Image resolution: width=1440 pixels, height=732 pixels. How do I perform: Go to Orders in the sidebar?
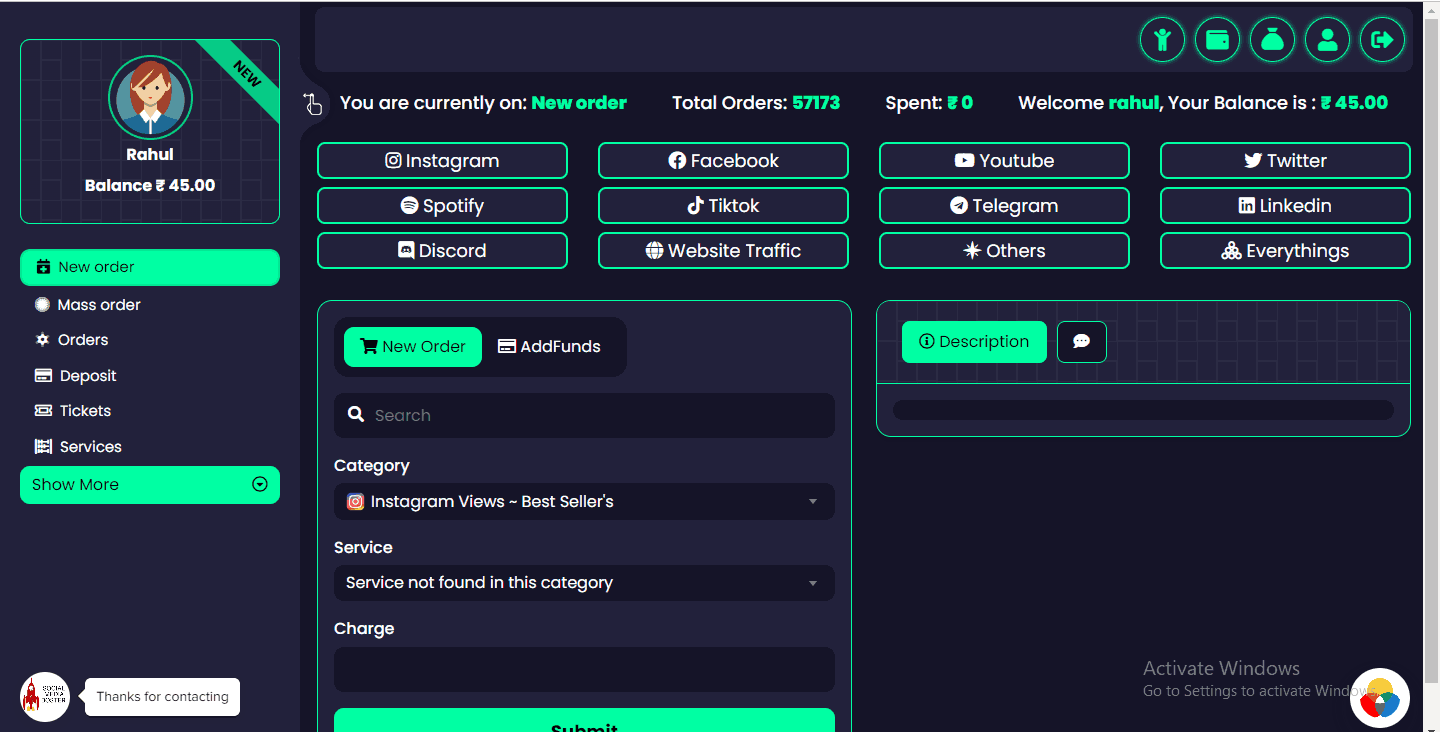(72, 340)
